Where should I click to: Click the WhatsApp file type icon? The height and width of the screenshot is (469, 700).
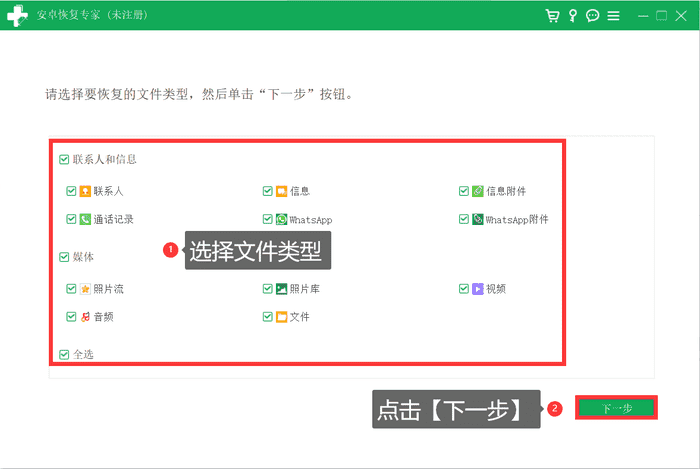(x=282, y=219)
